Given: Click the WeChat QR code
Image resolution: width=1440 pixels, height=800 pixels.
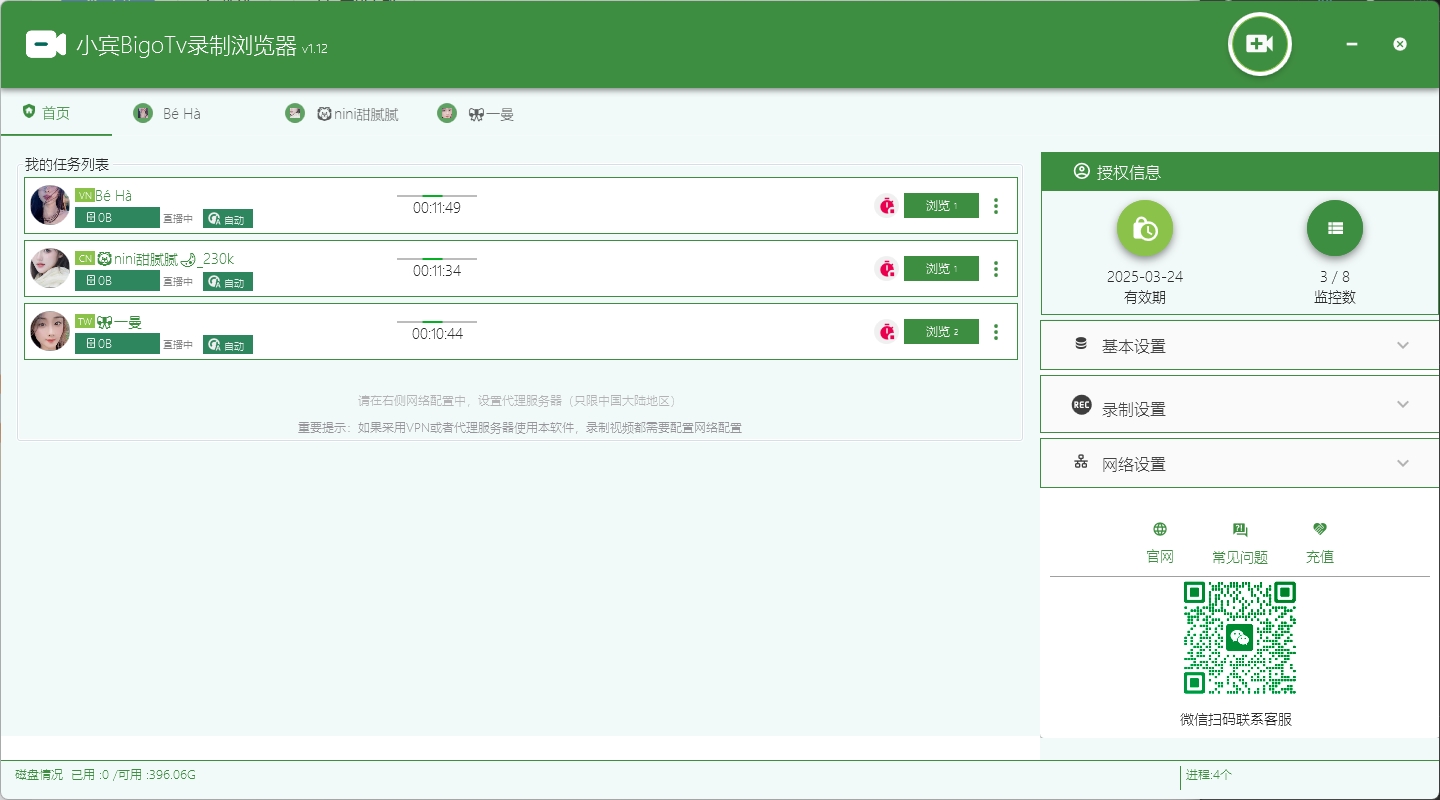Looking at the screenshot, I should click(x=1240, y=638).
